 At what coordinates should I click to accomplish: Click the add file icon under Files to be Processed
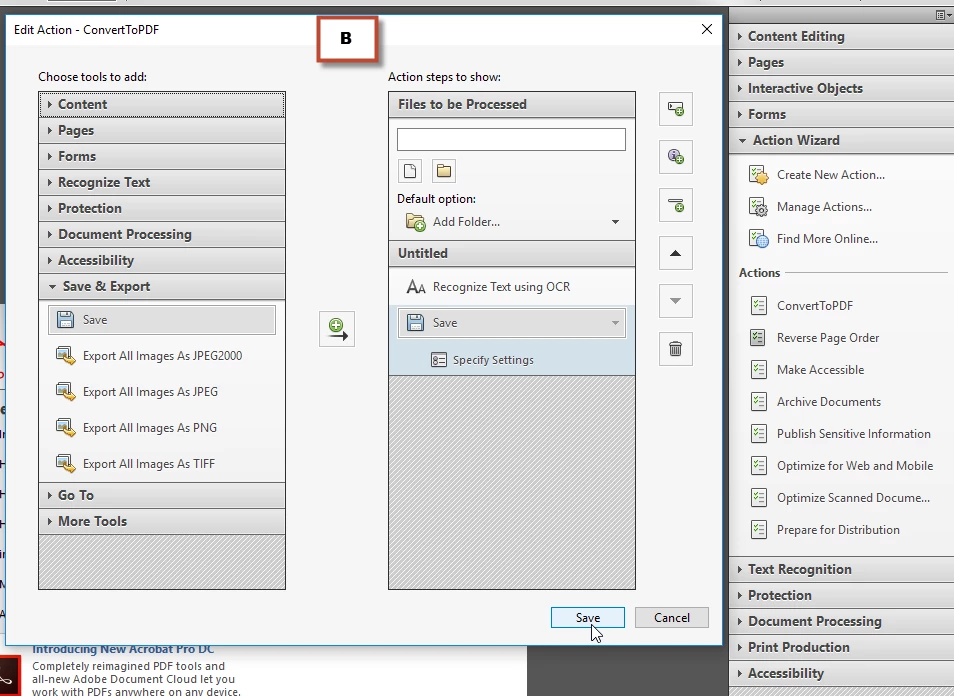pos(410,171)
